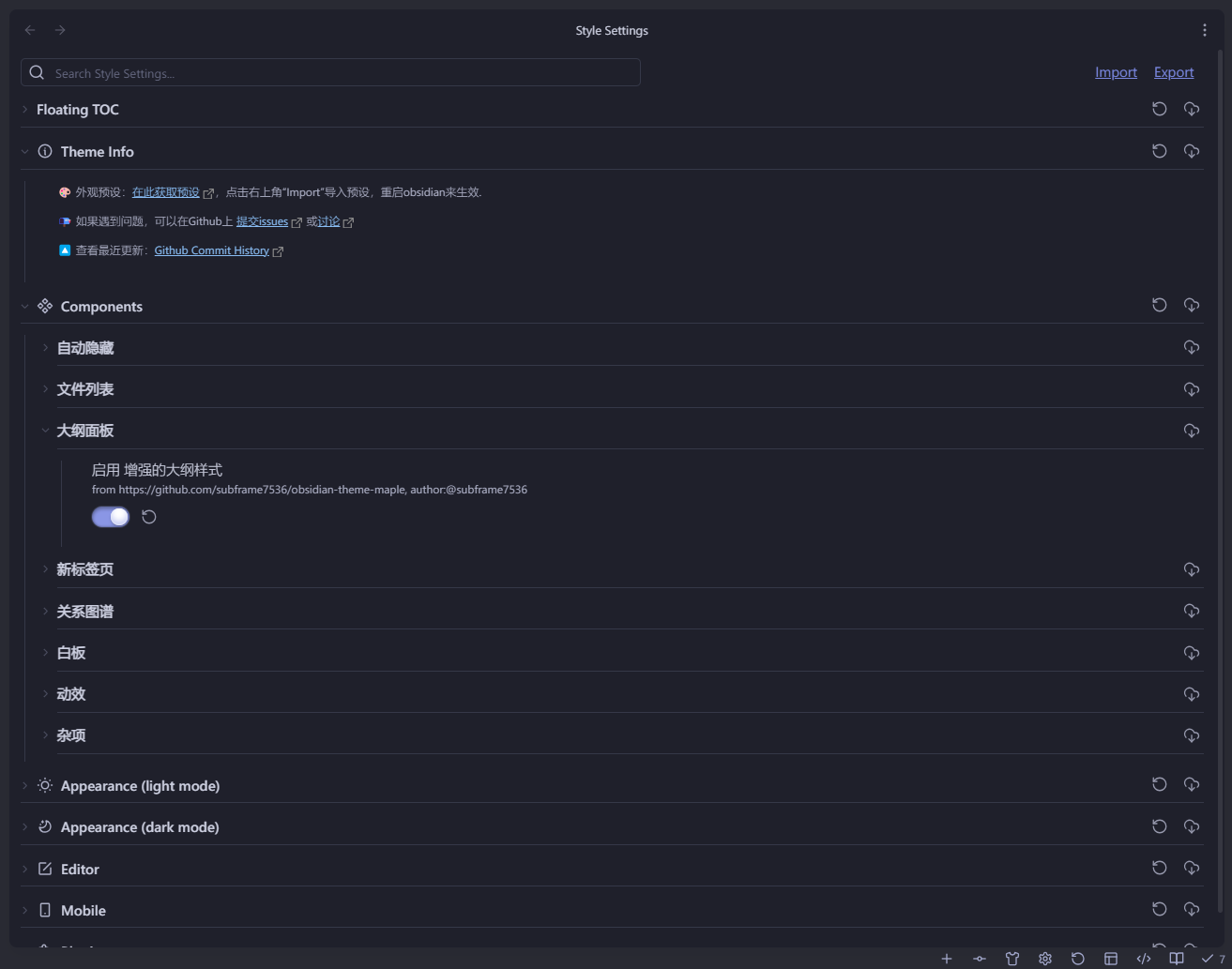Reset the 增强的大纲样式 toggle to default

(x=149, y=517)
